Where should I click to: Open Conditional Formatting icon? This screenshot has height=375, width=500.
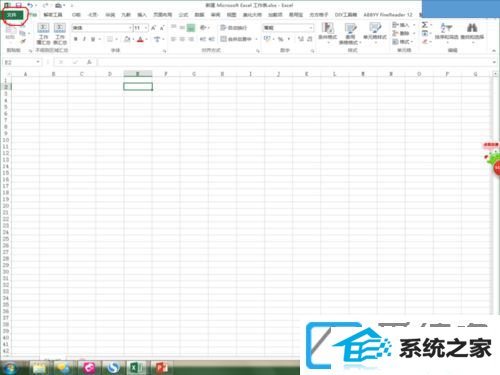coord(328,32)
